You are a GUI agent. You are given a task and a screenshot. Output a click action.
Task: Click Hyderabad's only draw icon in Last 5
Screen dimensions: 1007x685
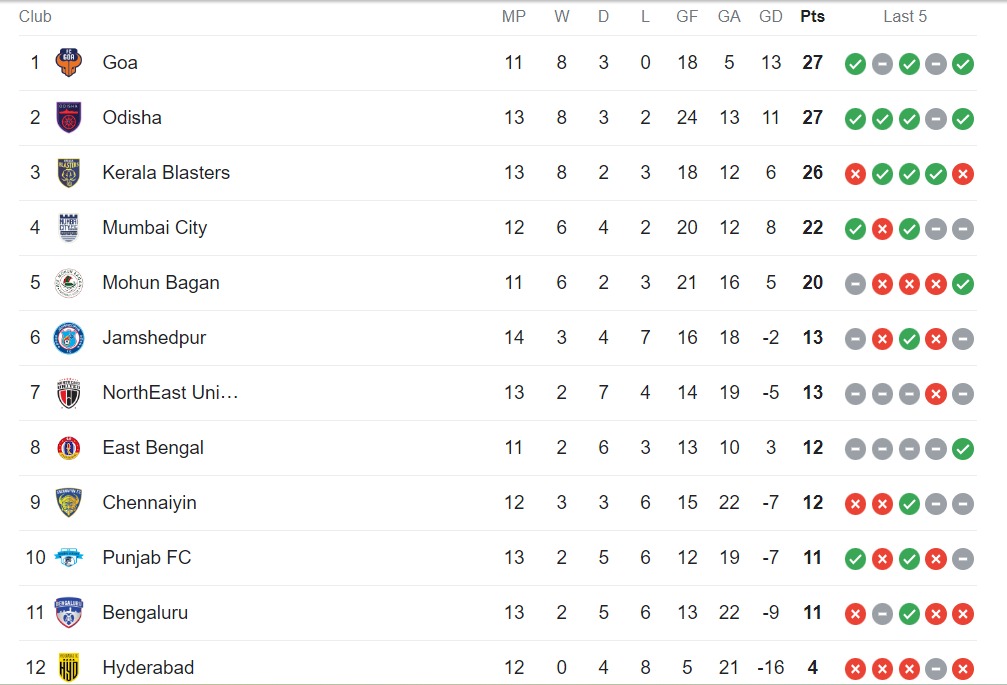click(936, 669)
